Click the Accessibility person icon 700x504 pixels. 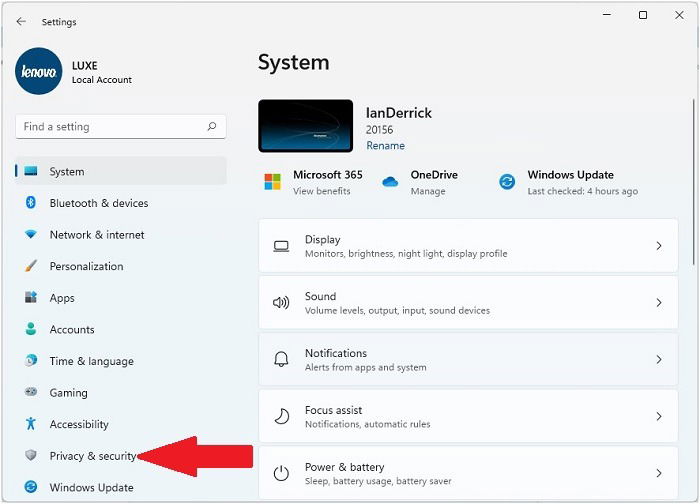(x=31, y=424)
